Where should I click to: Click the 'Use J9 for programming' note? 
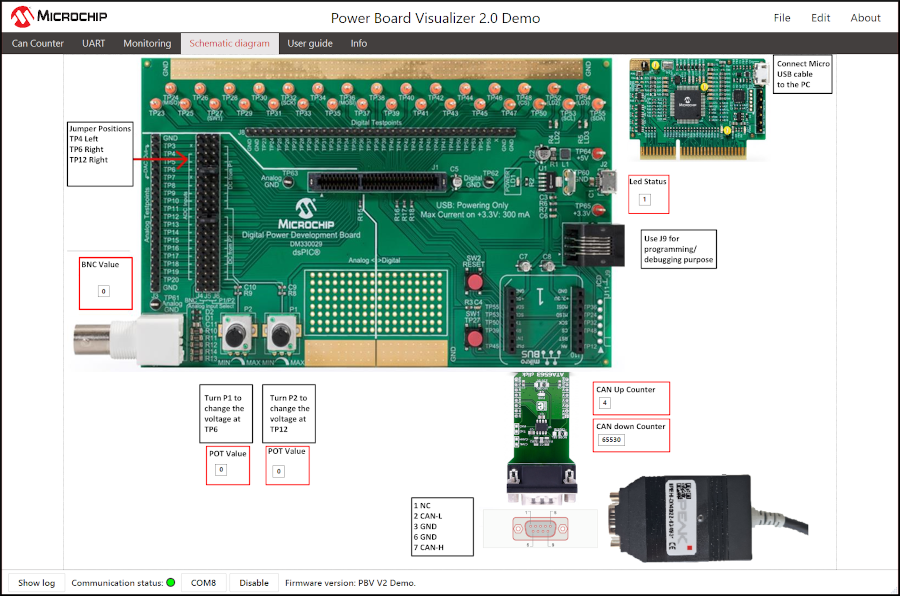pos(679,249)
